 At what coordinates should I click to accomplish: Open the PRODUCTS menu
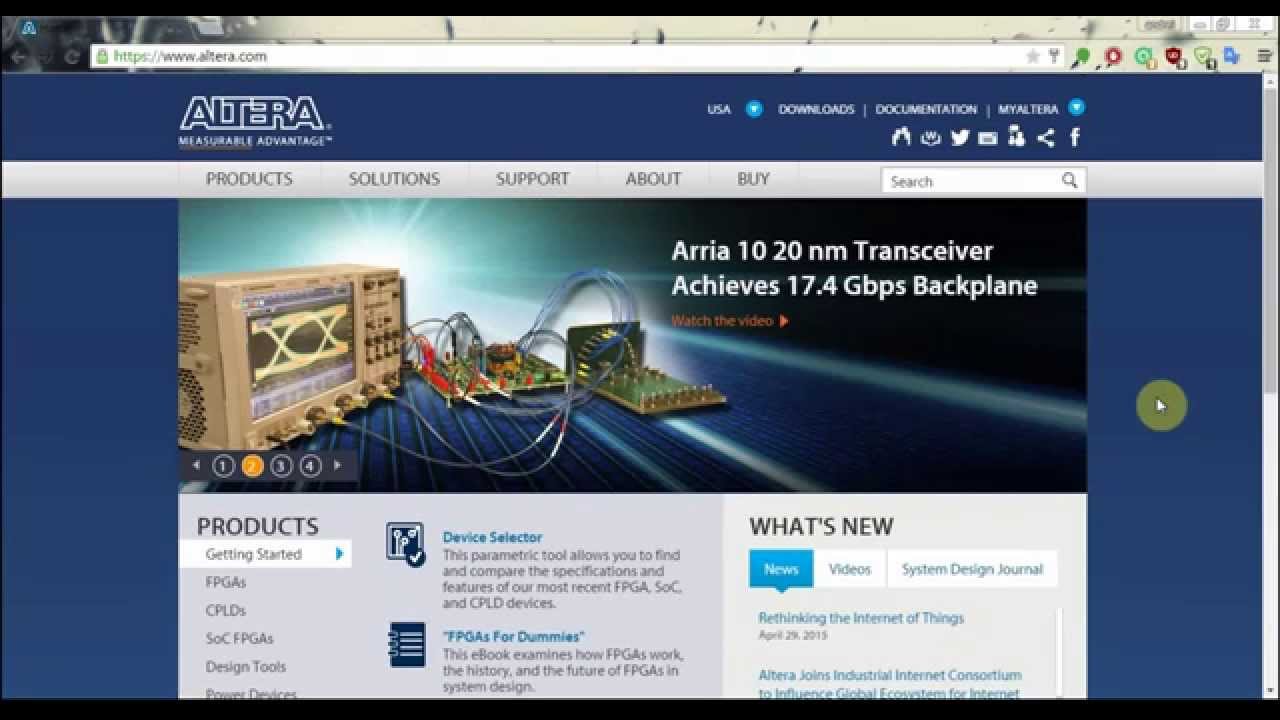pyautogui.click(x=249, y=179)
